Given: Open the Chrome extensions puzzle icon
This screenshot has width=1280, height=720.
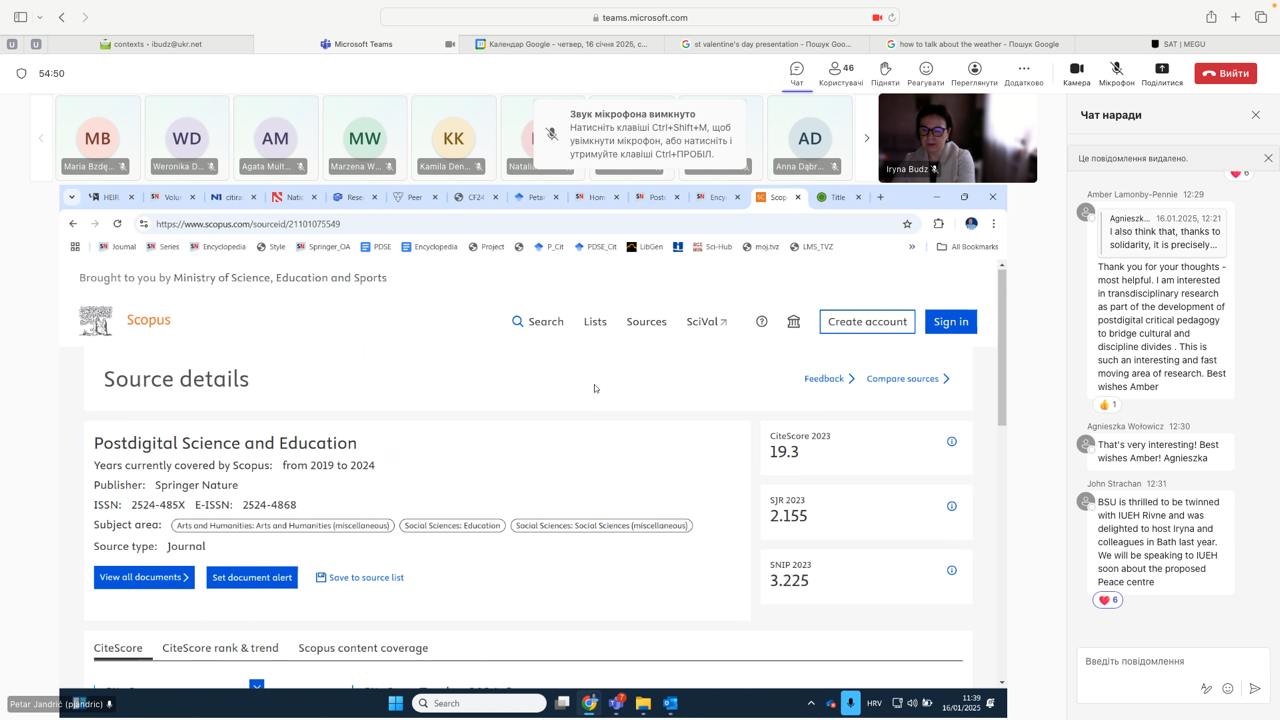Looking at the screenshot, I should tap(938, 224).
